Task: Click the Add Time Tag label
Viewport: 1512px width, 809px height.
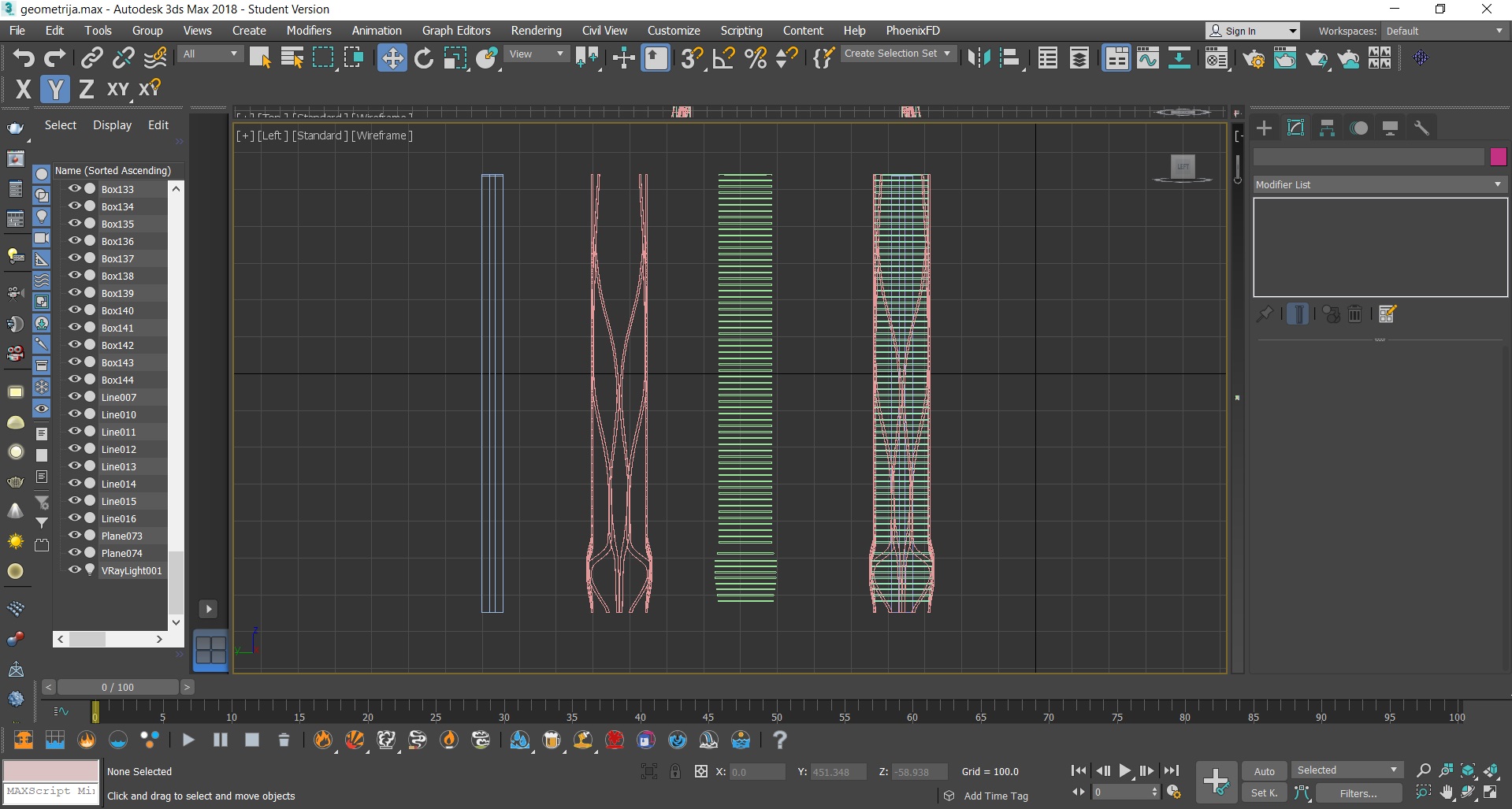Action: pyautogui.click(x=996, y=796)
